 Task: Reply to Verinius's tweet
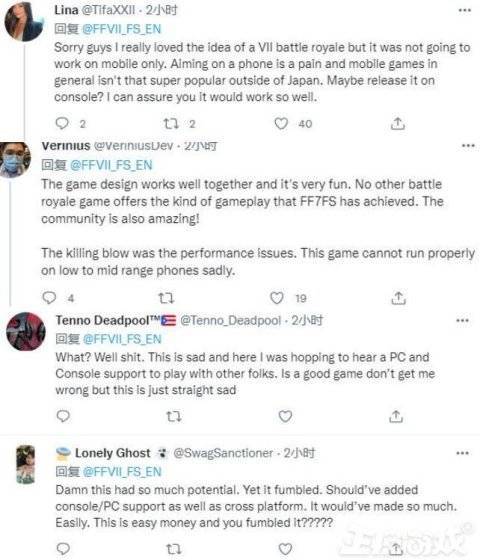(49, 298)
